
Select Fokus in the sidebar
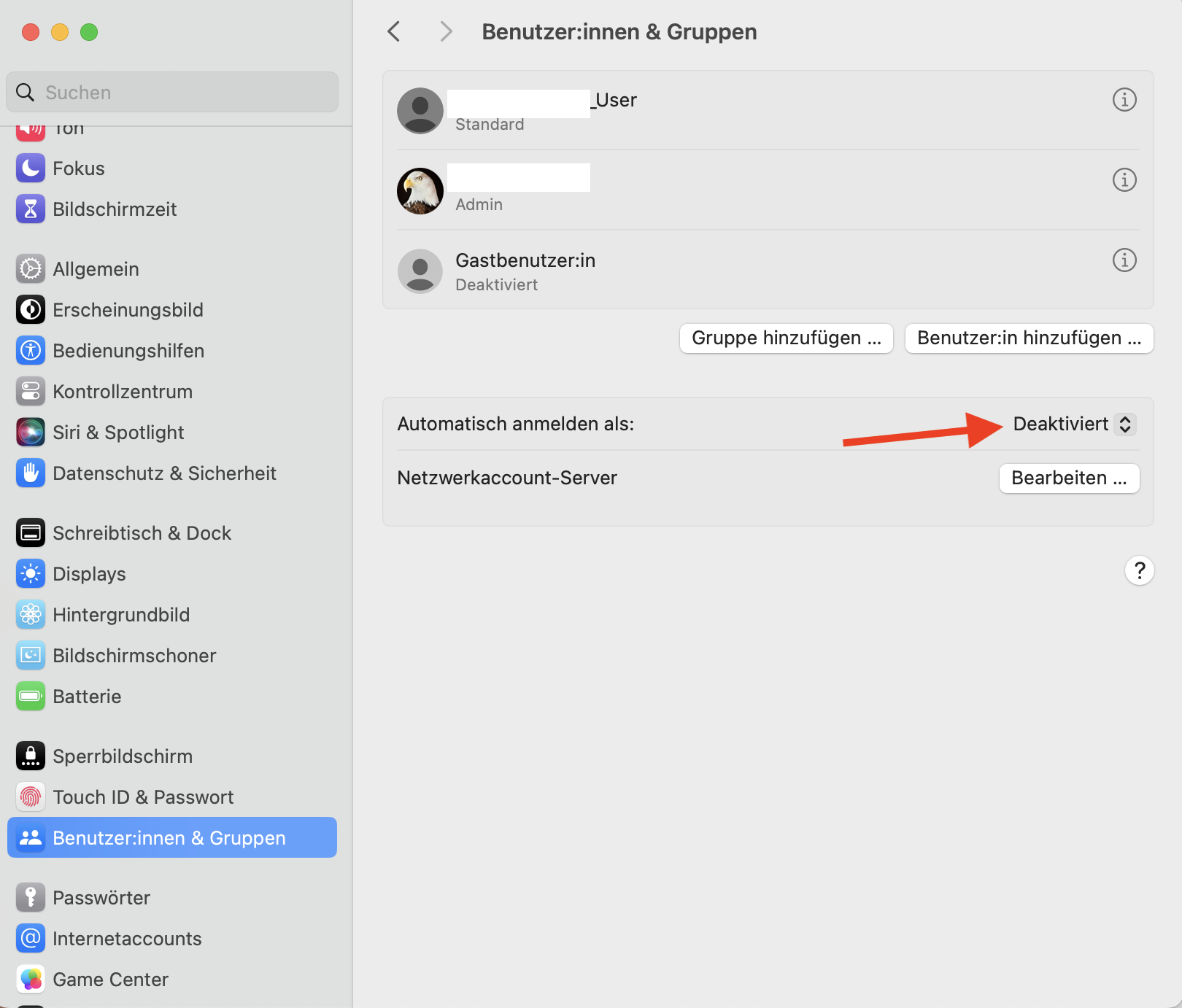click(x=172, y=168)
